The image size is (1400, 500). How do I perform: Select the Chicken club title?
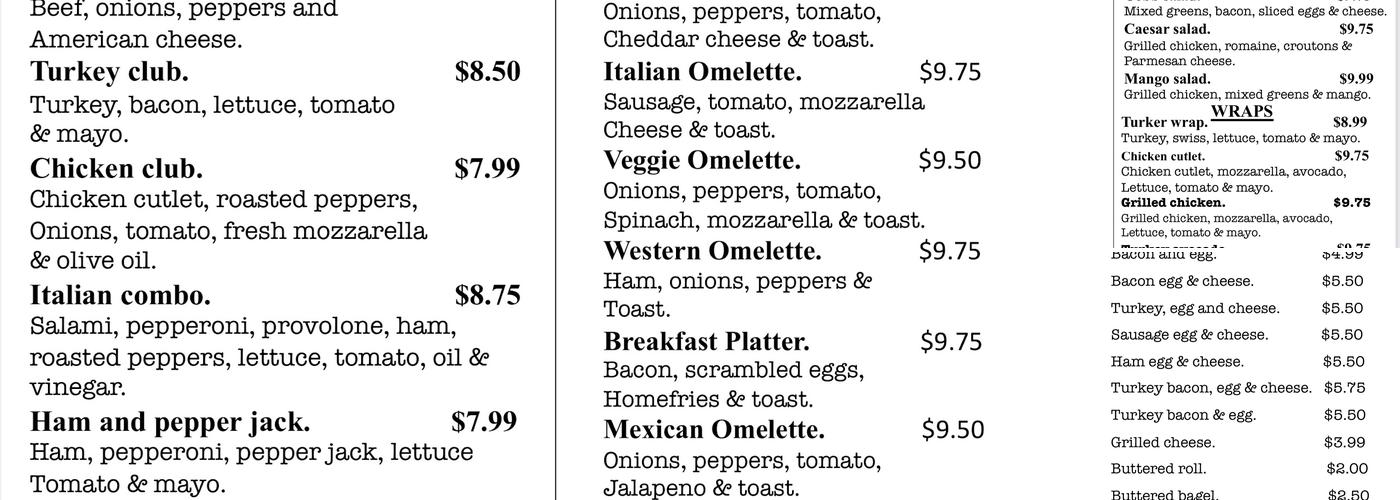(x=116, y=168)
